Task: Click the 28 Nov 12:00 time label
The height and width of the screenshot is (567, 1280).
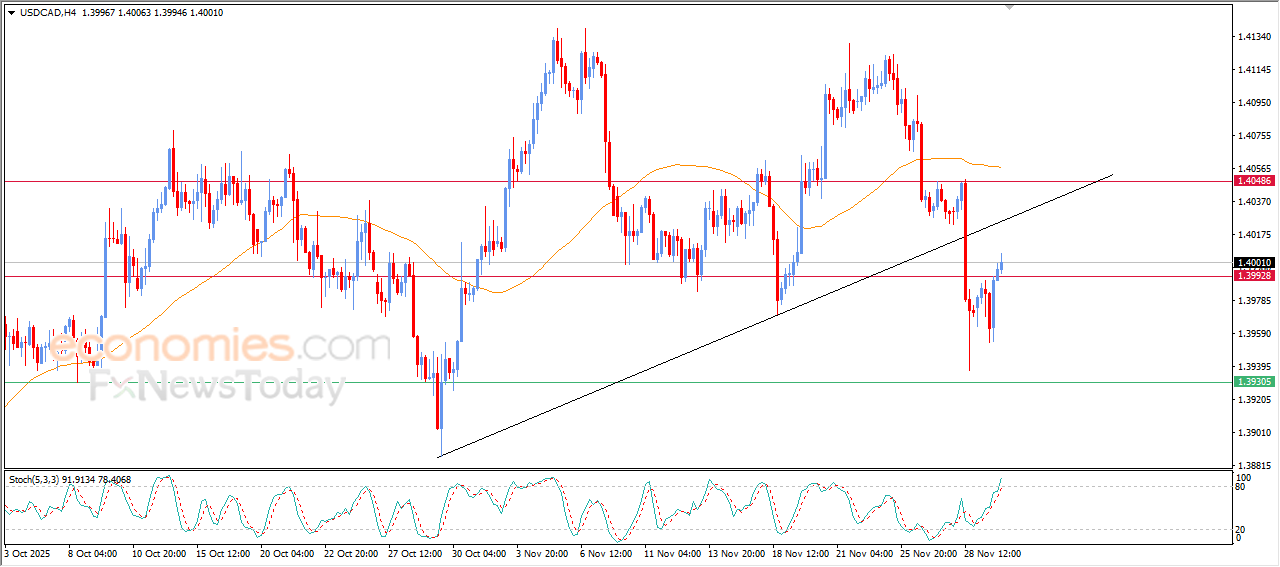Action: [x=992, y=553]
